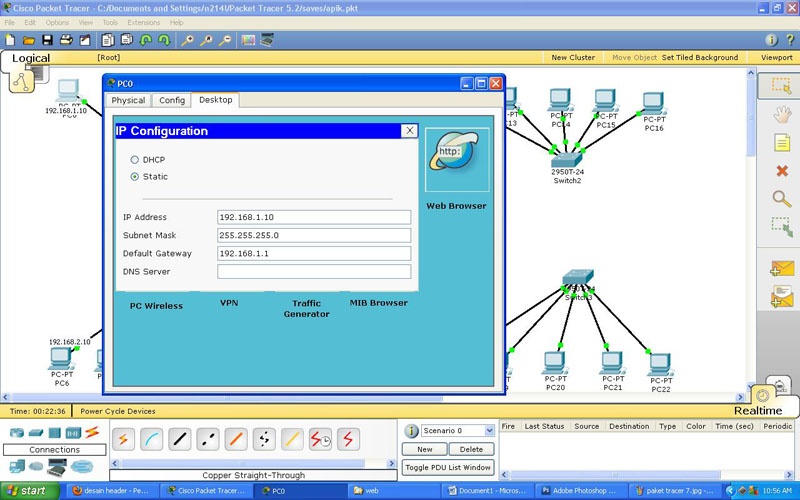Open the File menu
The image size is (800, 500).
tap(10, 22)
